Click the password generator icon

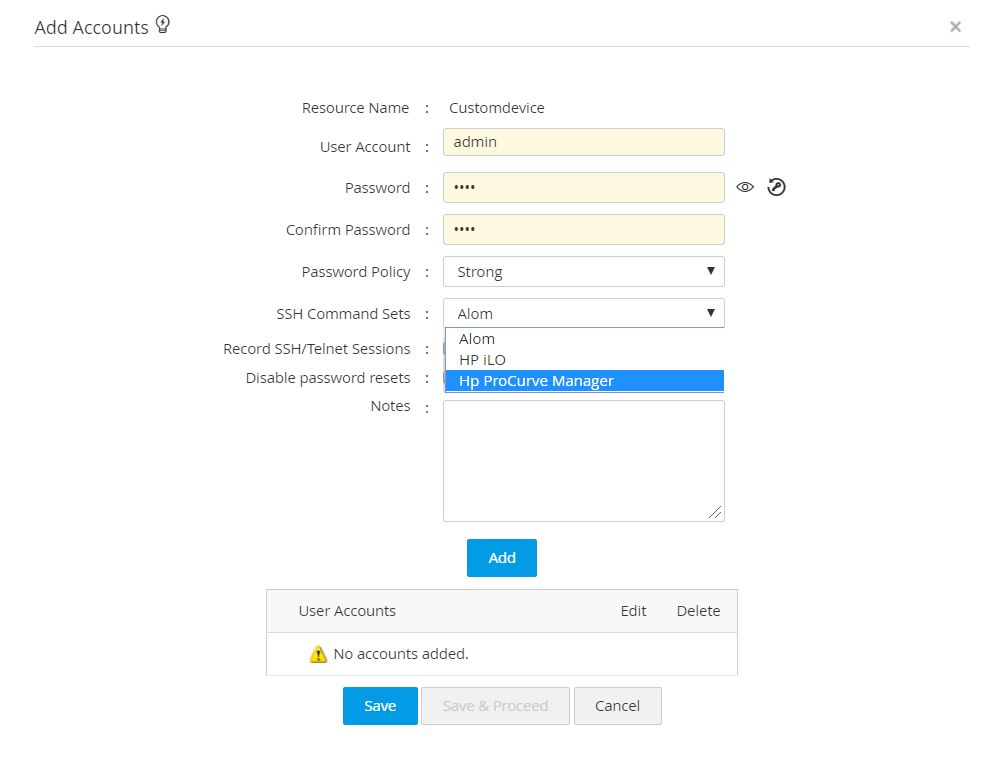(x=777, y=187)
